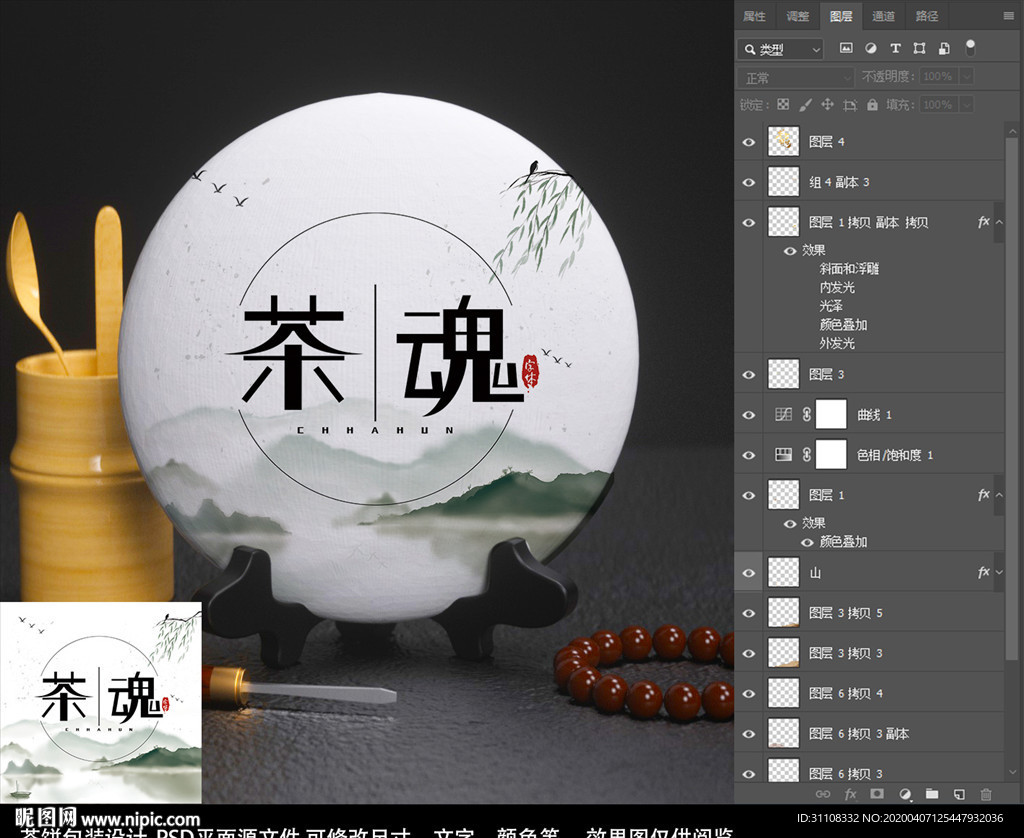Open the 类型 filter dropdown

[780, 49]
